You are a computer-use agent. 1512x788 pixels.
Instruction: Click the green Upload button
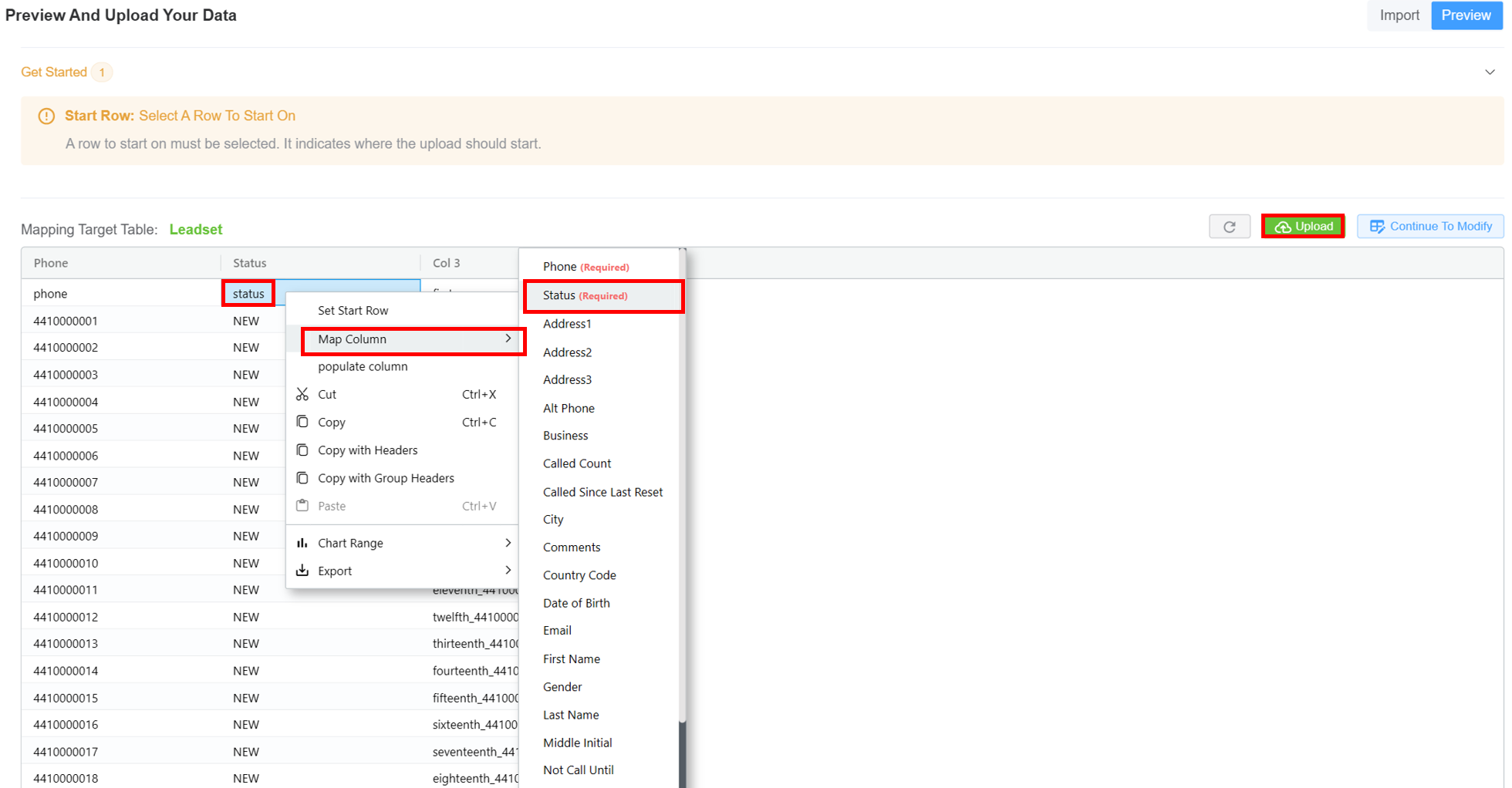point(1303,227)
